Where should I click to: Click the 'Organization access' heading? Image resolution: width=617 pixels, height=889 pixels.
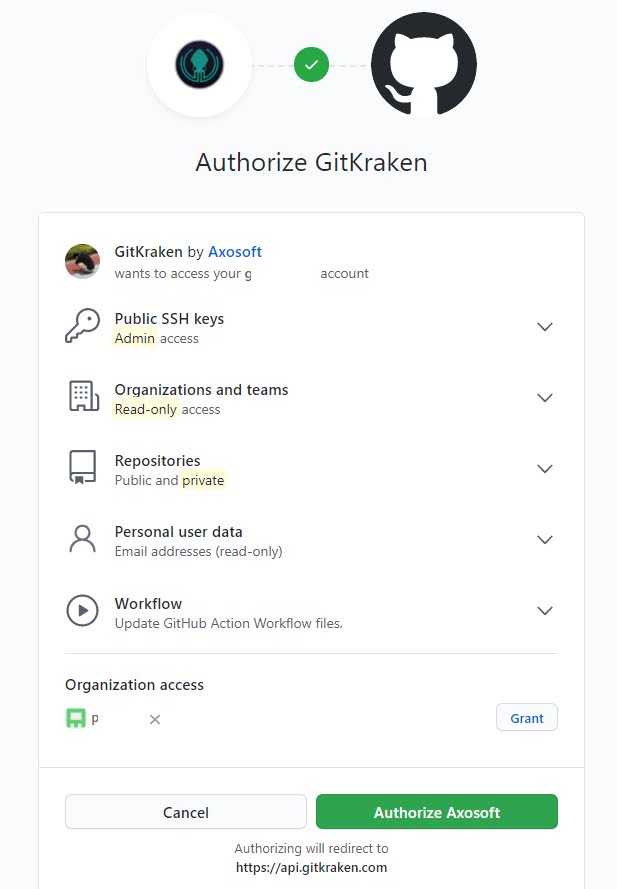pyautogui.click(x=134, y=685)
